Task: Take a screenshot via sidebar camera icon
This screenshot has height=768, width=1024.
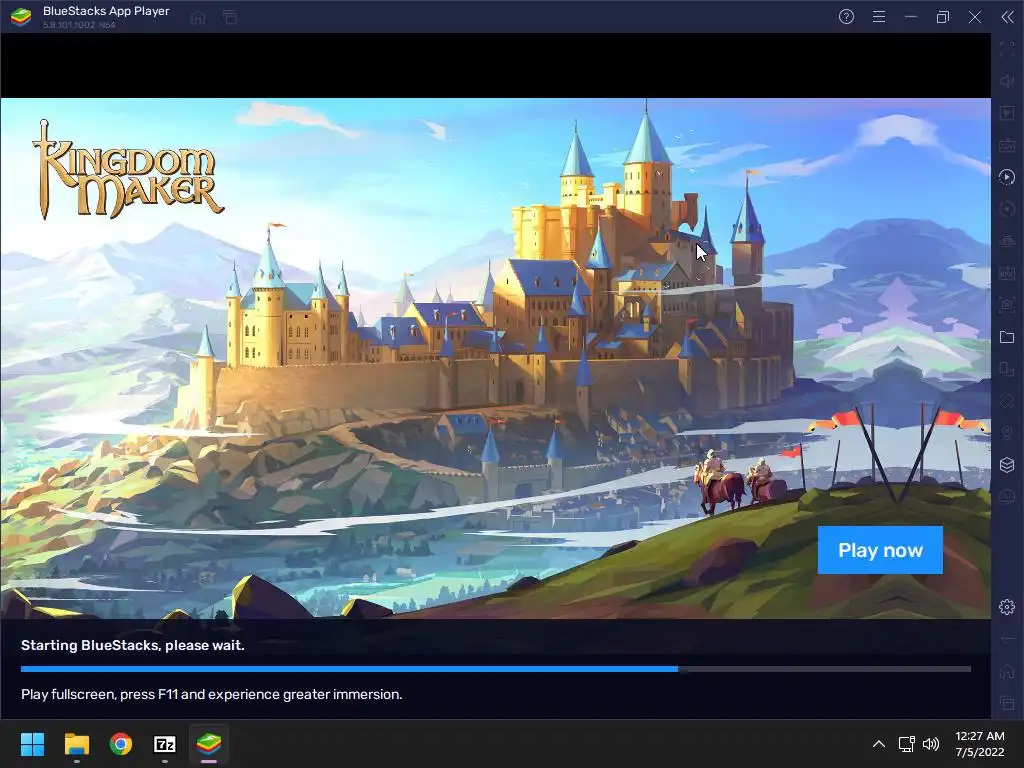Action: click(1007, 305)
